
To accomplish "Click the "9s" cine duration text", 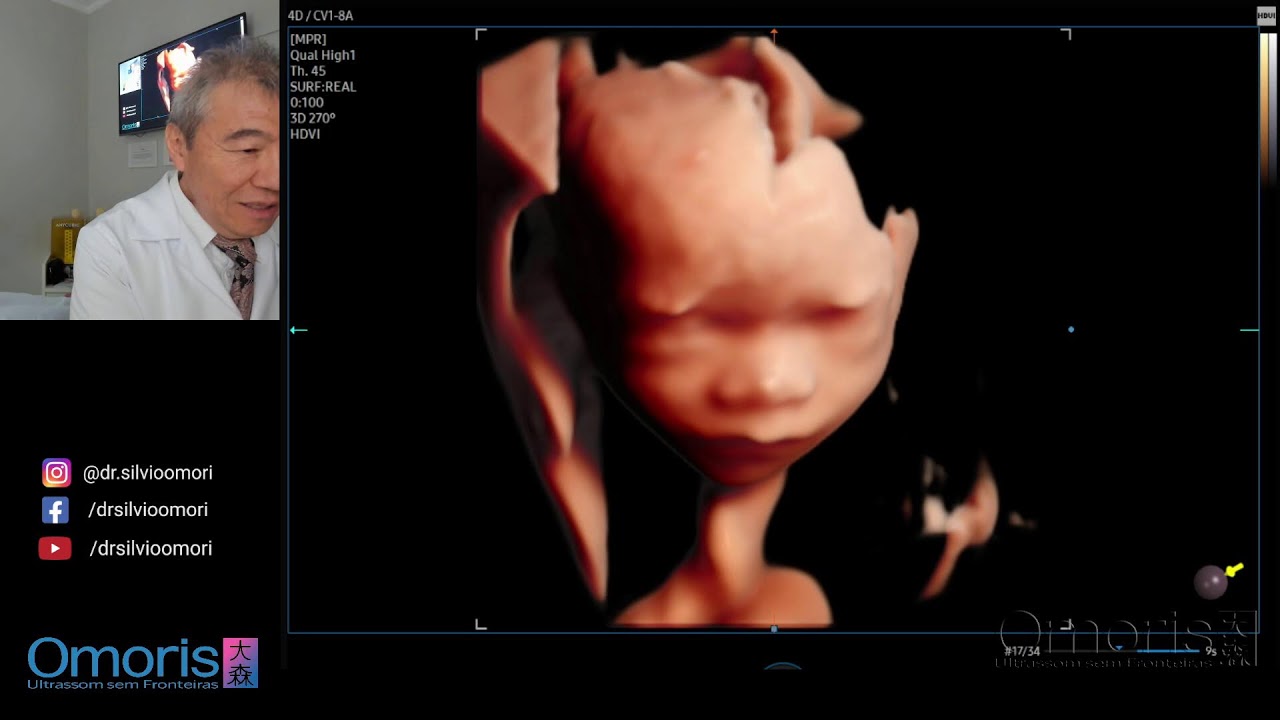I will pyautogui.click(x=1210, y=652).
